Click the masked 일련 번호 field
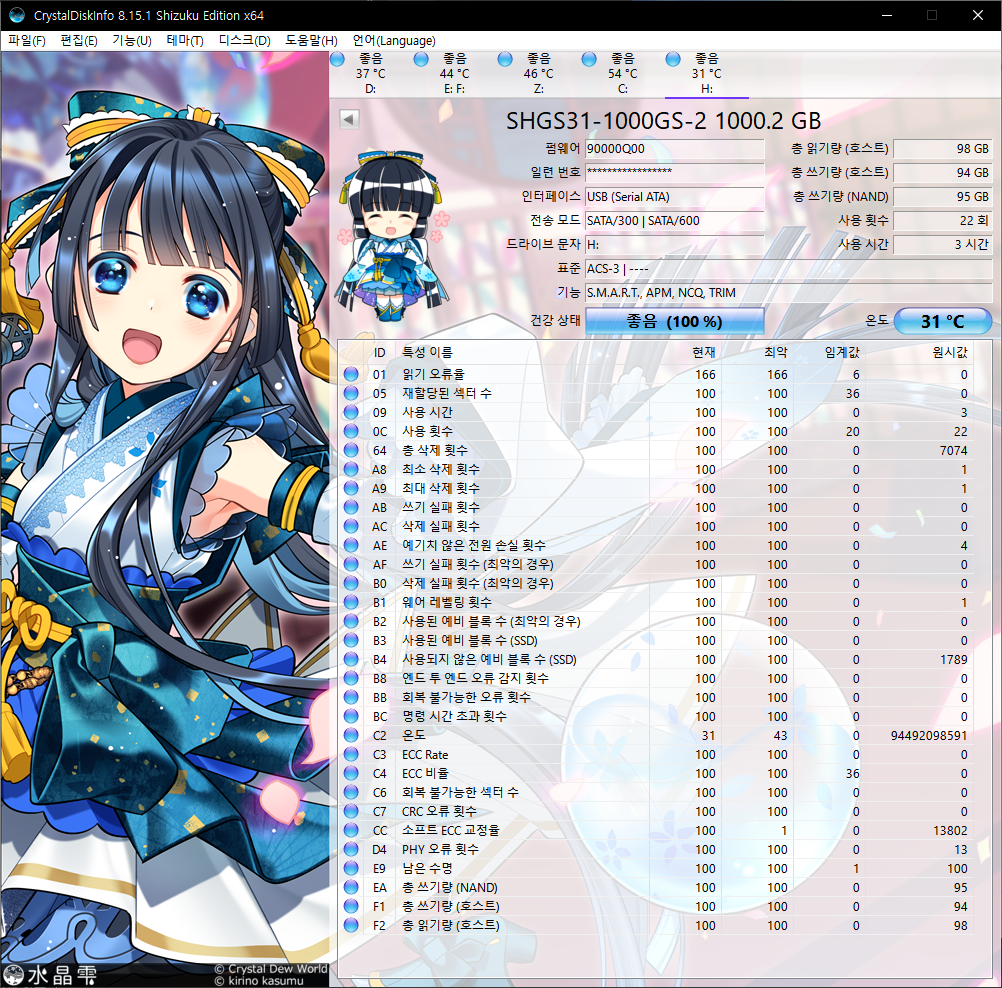 point(674,173)
